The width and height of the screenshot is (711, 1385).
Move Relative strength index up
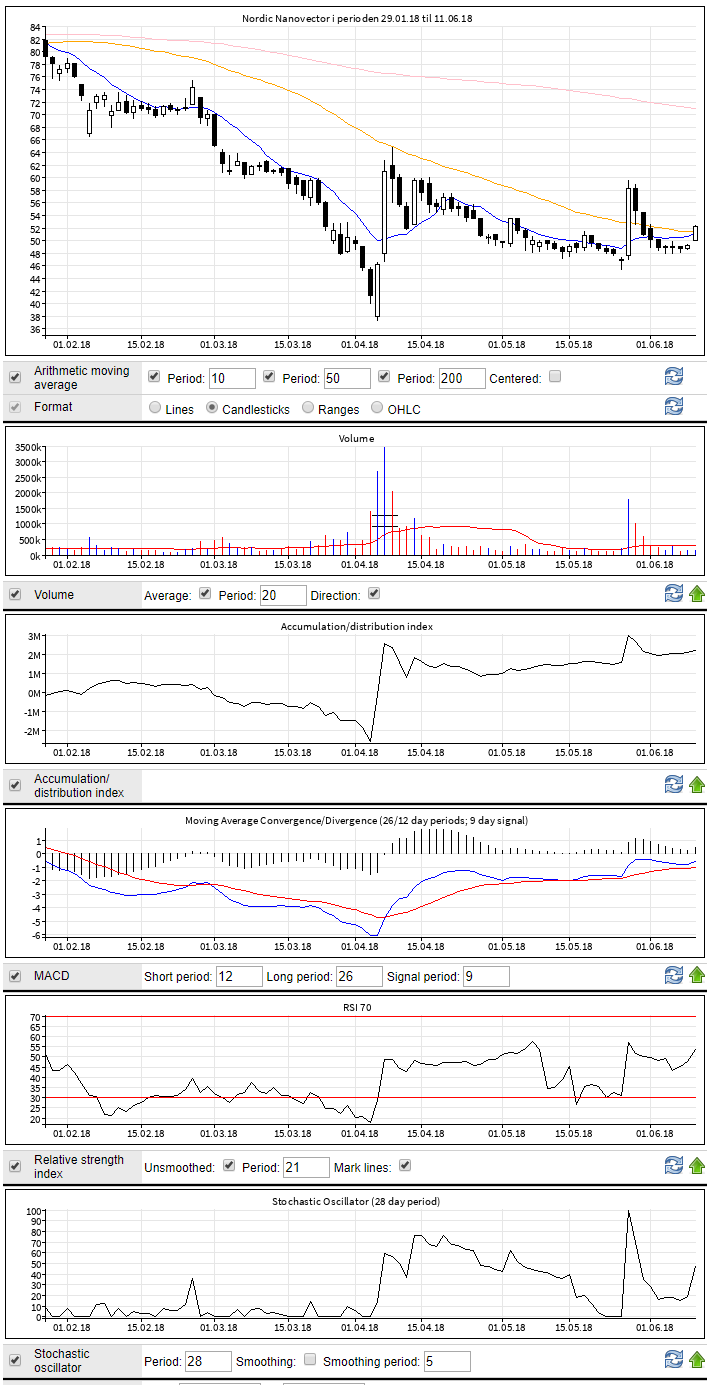coord(697,1166)
